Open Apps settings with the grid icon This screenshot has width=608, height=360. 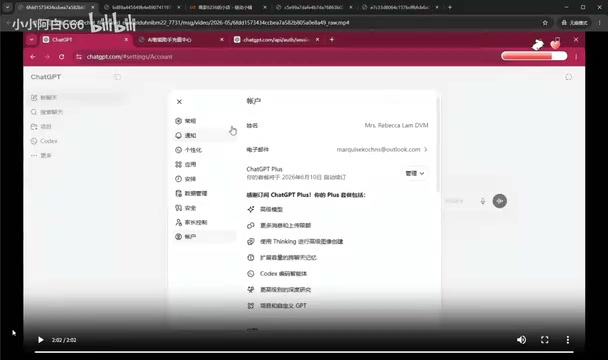(x=204, y=164)
